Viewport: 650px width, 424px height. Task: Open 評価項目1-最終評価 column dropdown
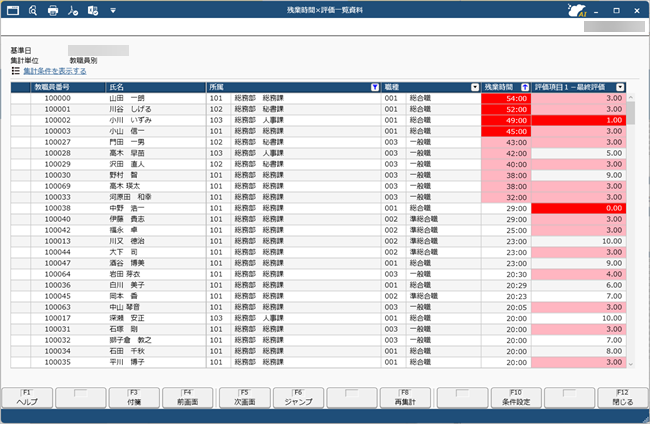pos(620,87)
